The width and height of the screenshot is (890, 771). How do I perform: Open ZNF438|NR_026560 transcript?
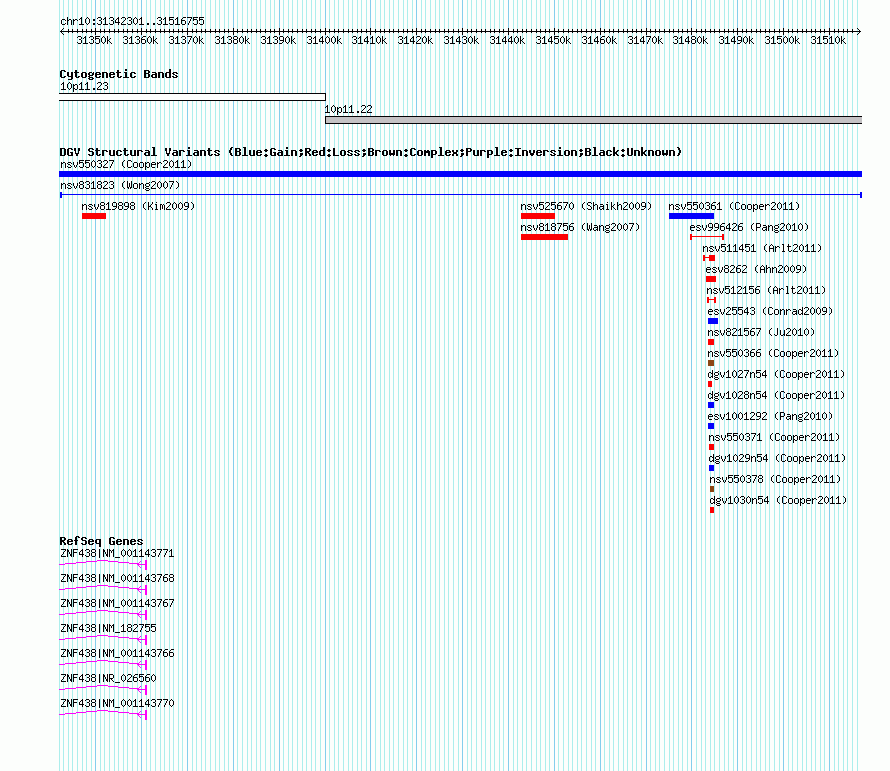click(x=103, y=689)
